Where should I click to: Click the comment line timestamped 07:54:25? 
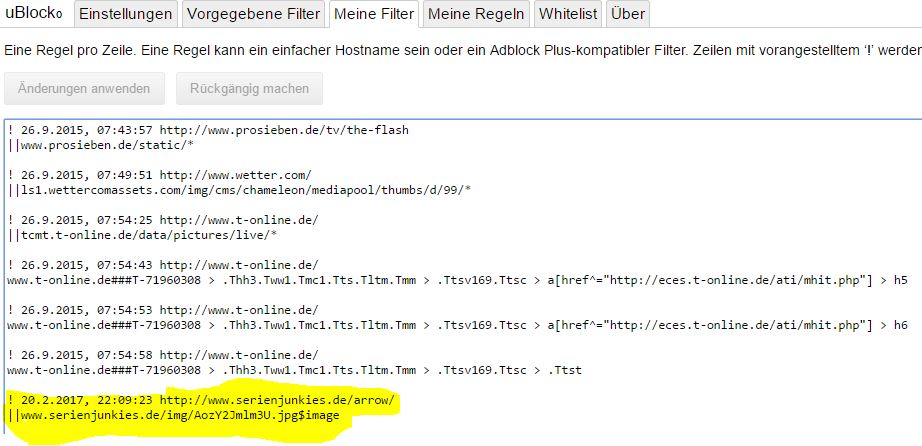coord(163,220)
